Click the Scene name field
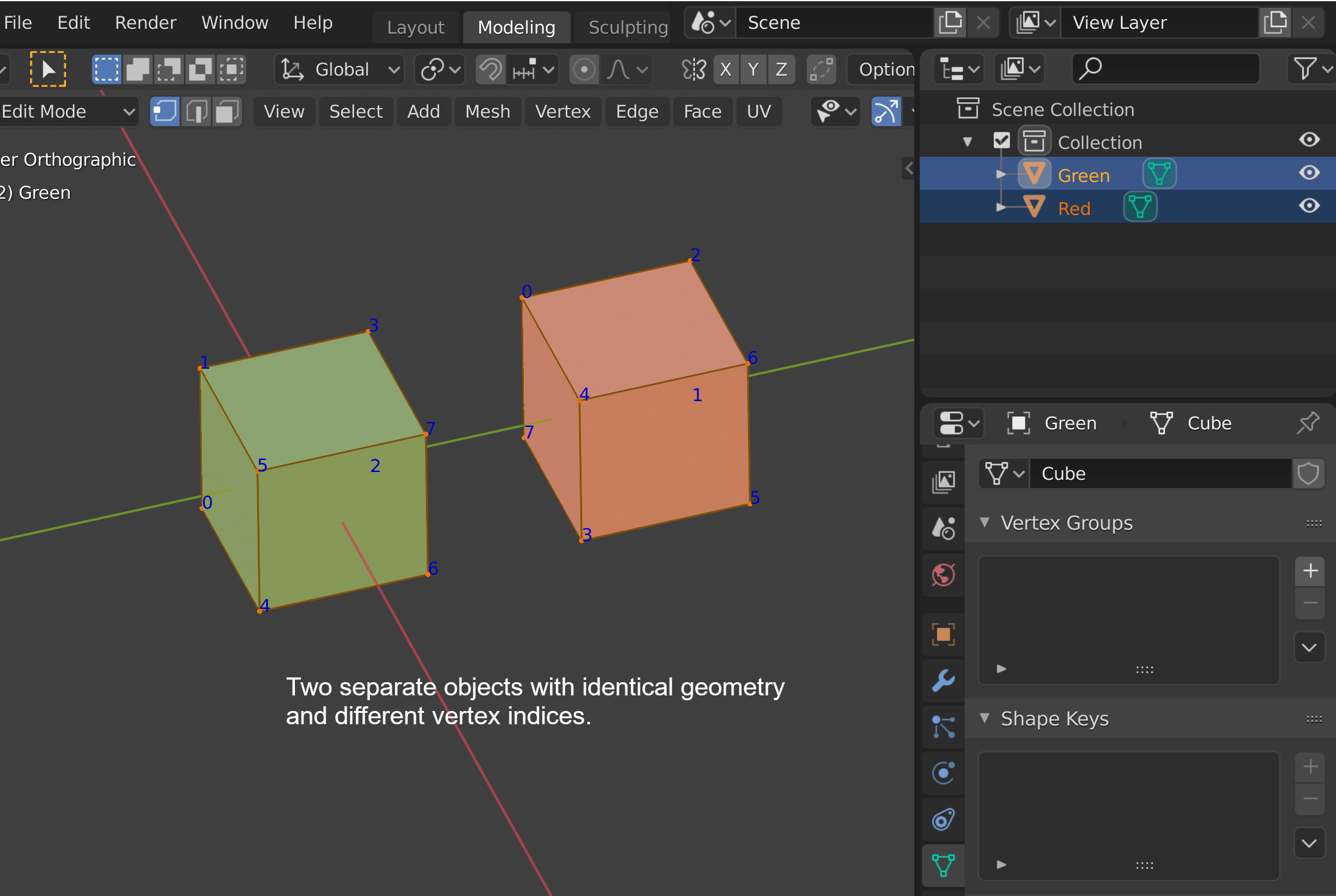 (x=835, y=23)
